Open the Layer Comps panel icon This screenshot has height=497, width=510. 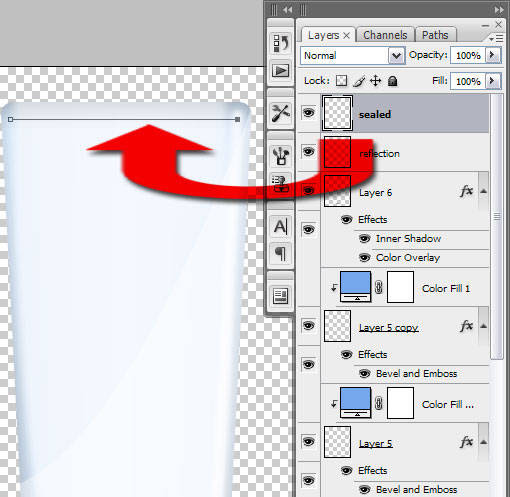(x=281, y=296)
